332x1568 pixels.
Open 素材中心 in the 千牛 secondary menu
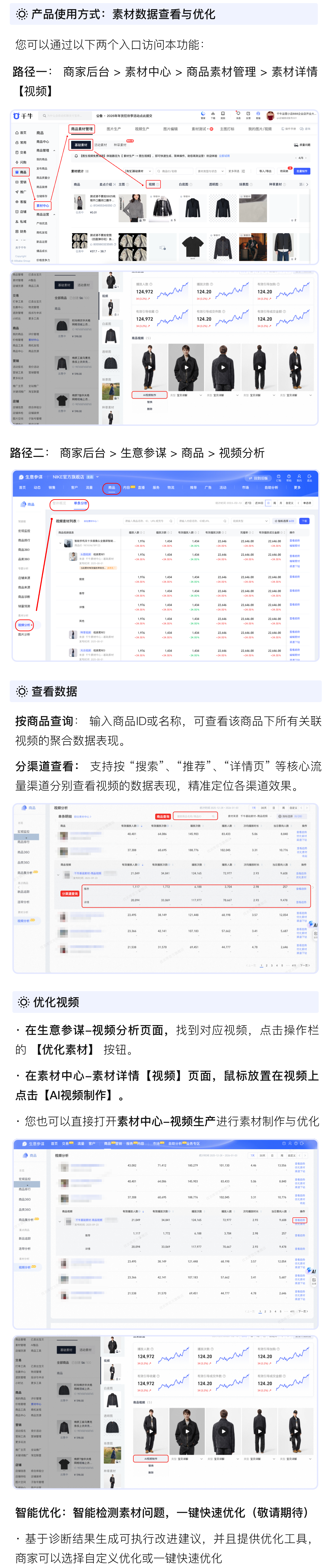pos(43,206)
